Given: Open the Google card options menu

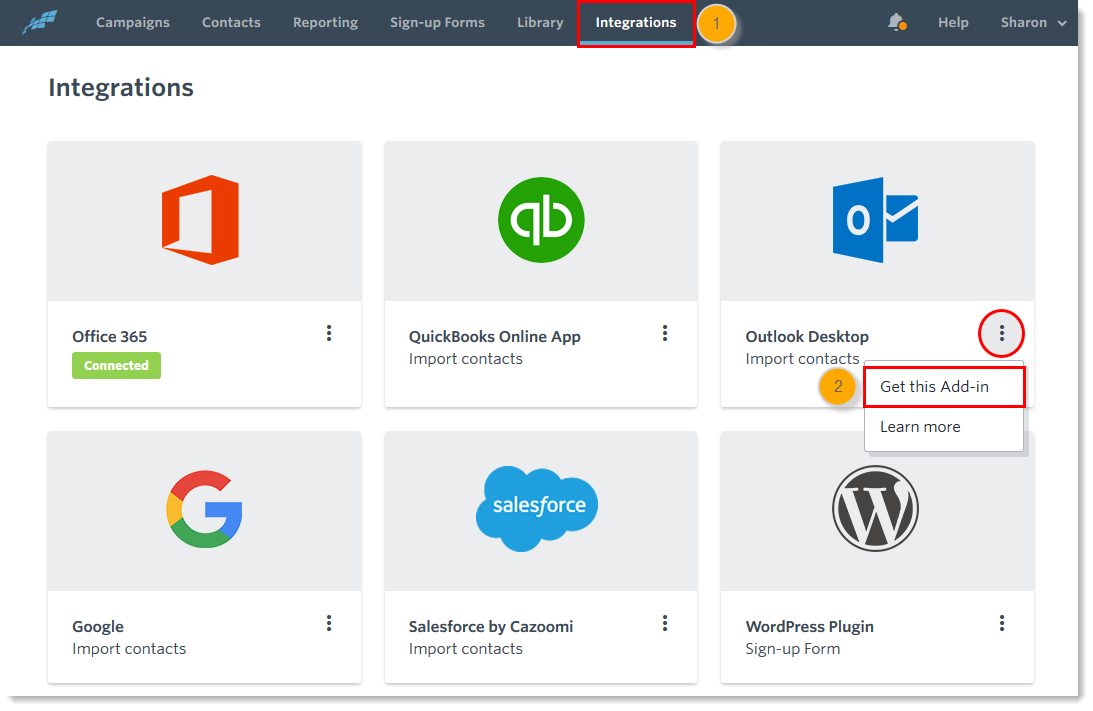Looking at the screenshot, I should 329,621.
